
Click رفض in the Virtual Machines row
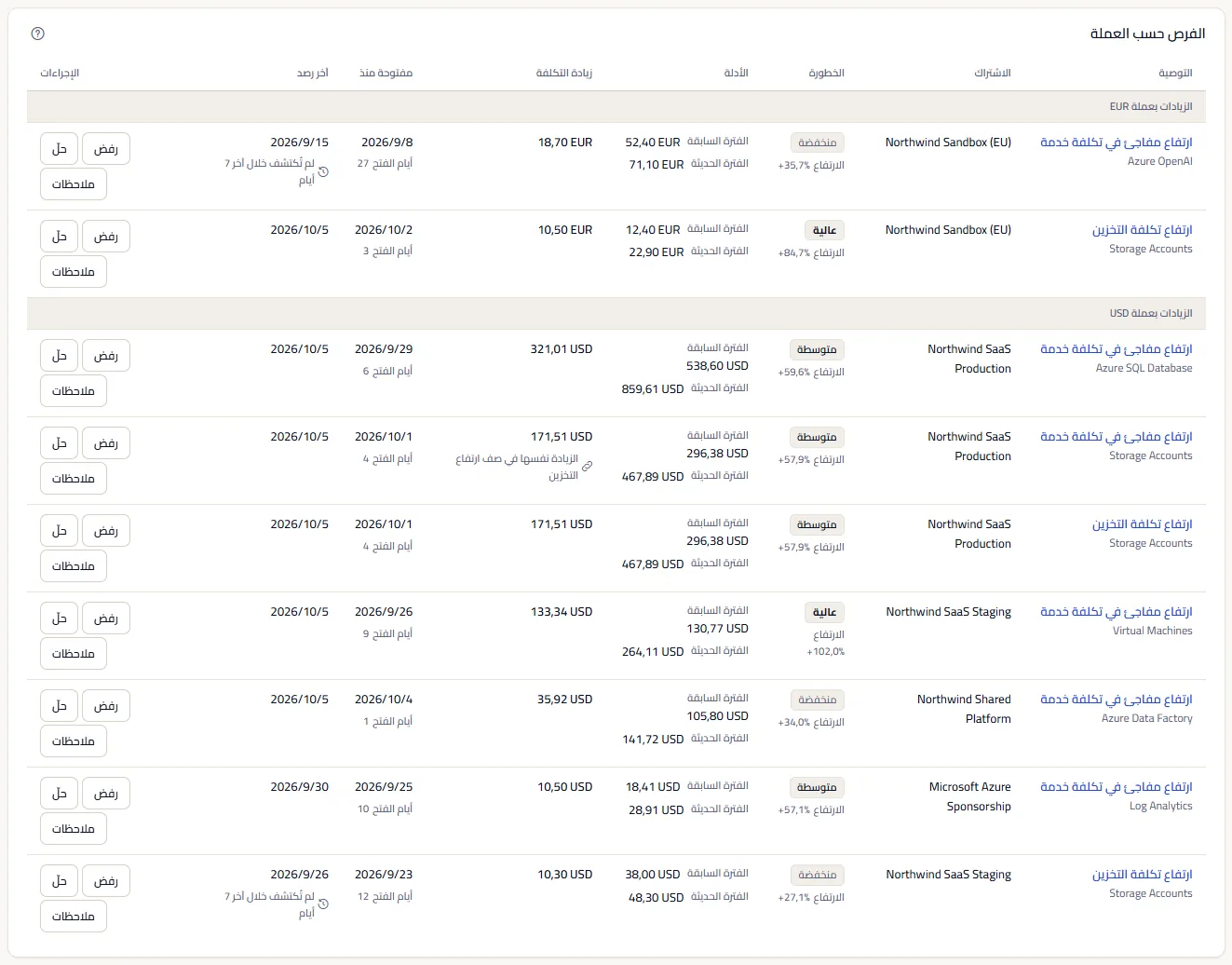[106, 618]
